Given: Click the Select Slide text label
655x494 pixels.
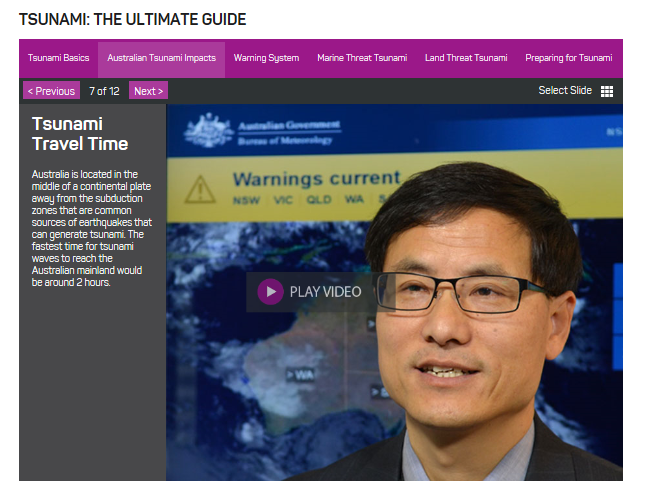Looking at the screenshot, I should pos(565,91).
